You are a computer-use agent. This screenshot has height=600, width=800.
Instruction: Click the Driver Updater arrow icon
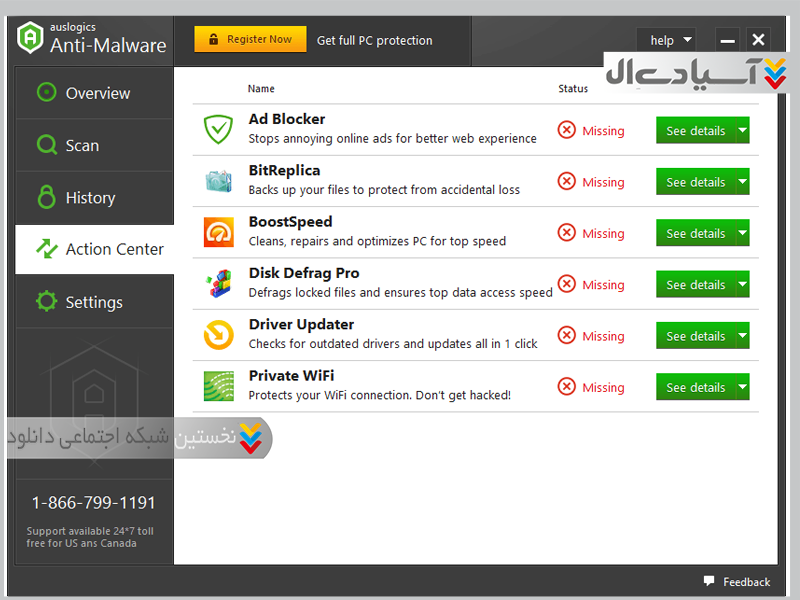pyautogui.click(x=218, y=336)
